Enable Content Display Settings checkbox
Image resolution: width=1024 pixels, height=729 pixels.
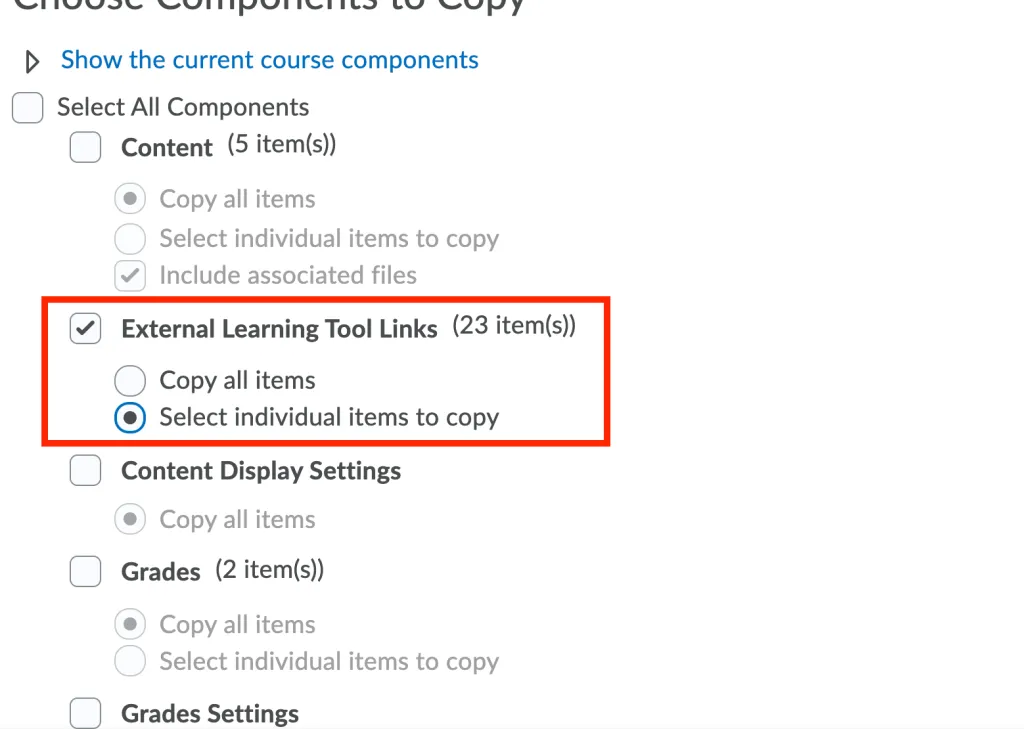coord(86,470)
